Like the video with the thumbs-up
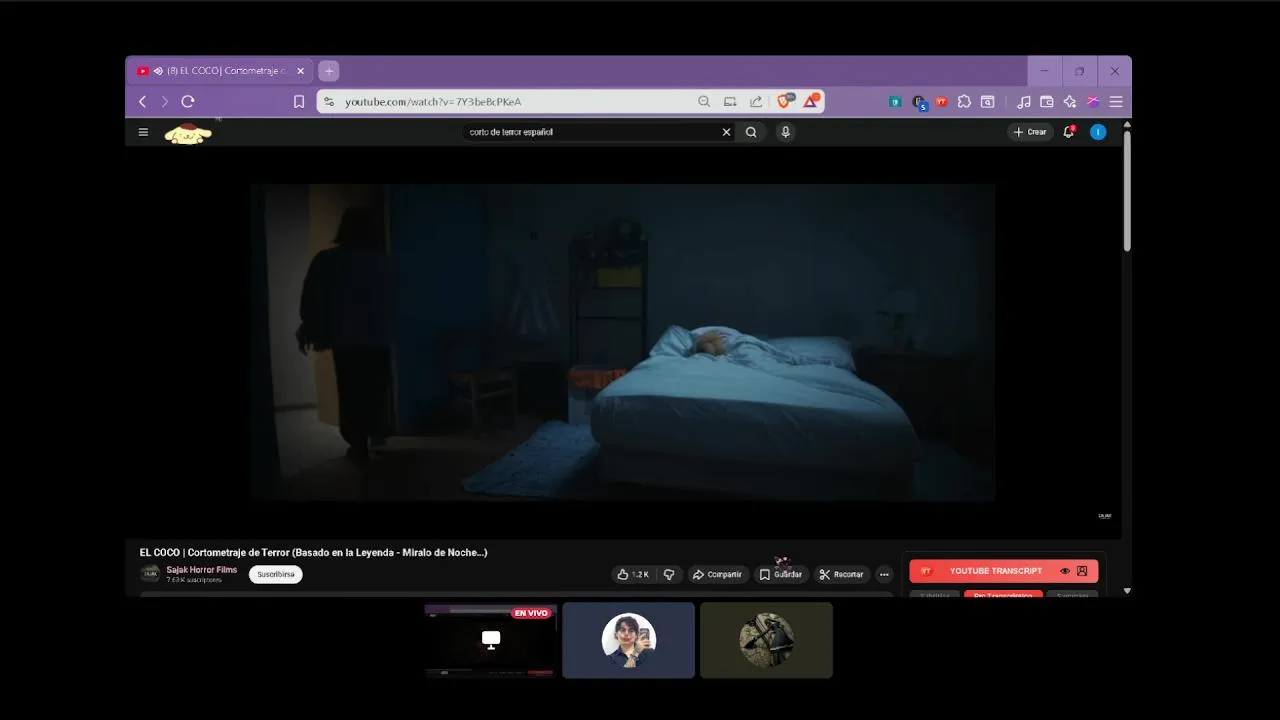The width and height of the screenshot is (1280, 720). (x=633, y=574)
